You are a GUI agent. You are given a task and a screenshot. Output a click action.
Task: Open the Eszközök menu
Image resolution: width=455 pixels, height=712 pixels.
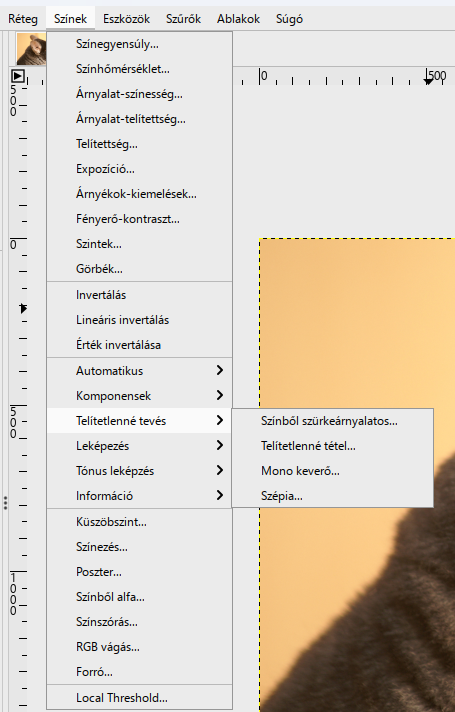click(x=126, y=19)
